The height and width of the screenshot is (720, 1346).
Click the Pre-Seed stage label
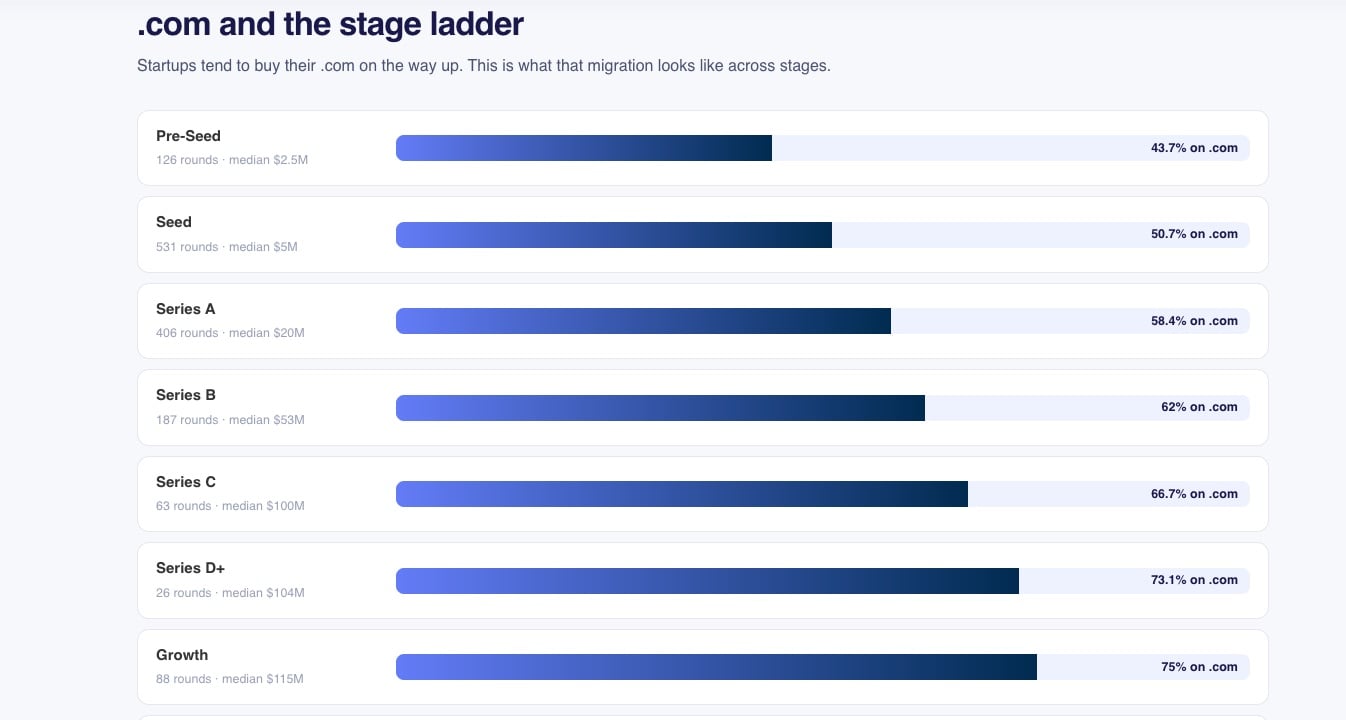[x=188, y=136]
